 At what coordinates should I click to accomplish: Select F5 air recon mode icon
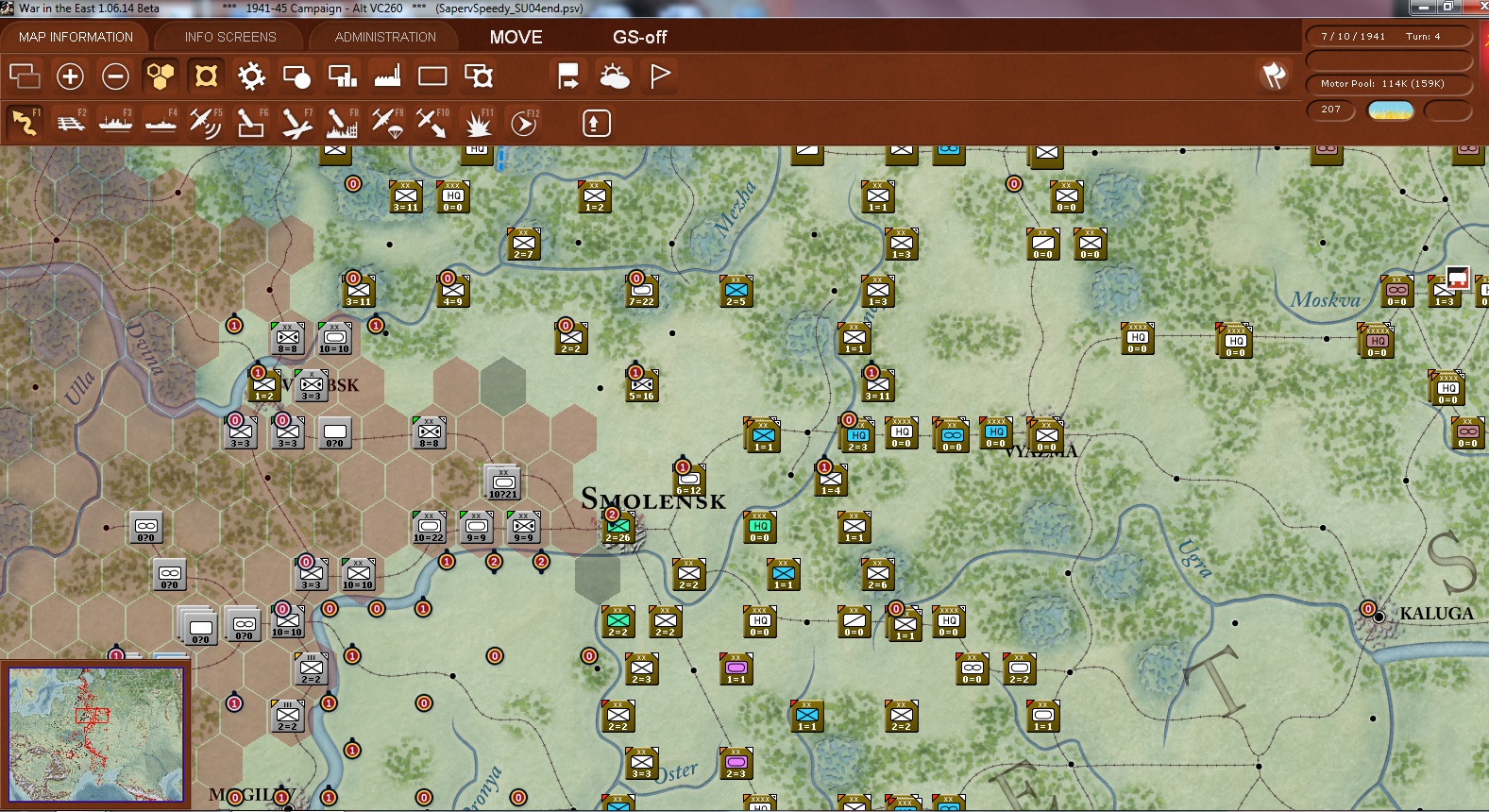[x=206, y=123]
